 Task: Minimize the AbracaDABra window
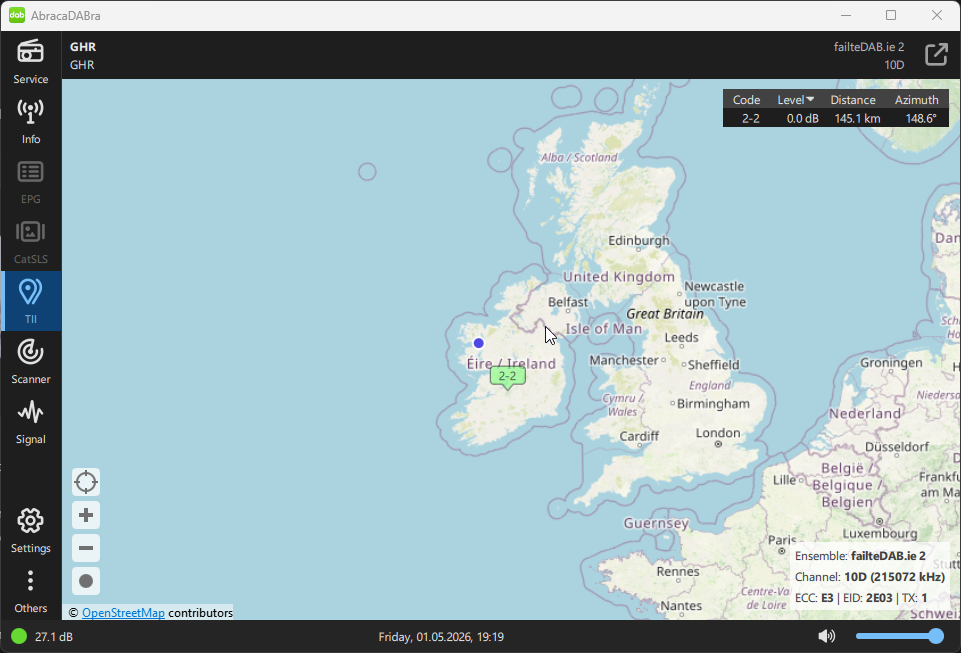point(846,15)
